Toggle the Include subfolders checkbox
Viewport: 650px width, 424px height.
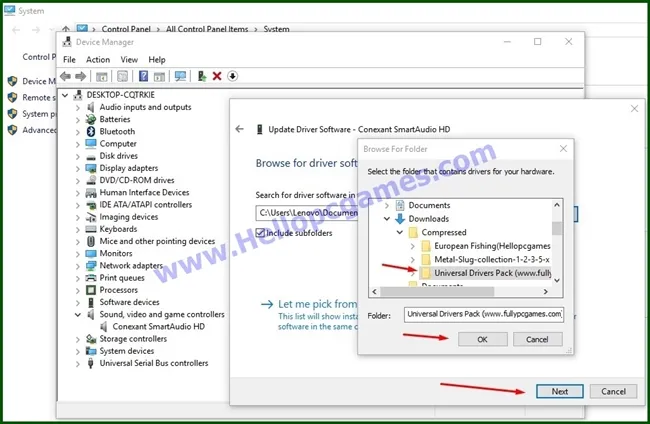pyautogui.click(x=261, y=232)
